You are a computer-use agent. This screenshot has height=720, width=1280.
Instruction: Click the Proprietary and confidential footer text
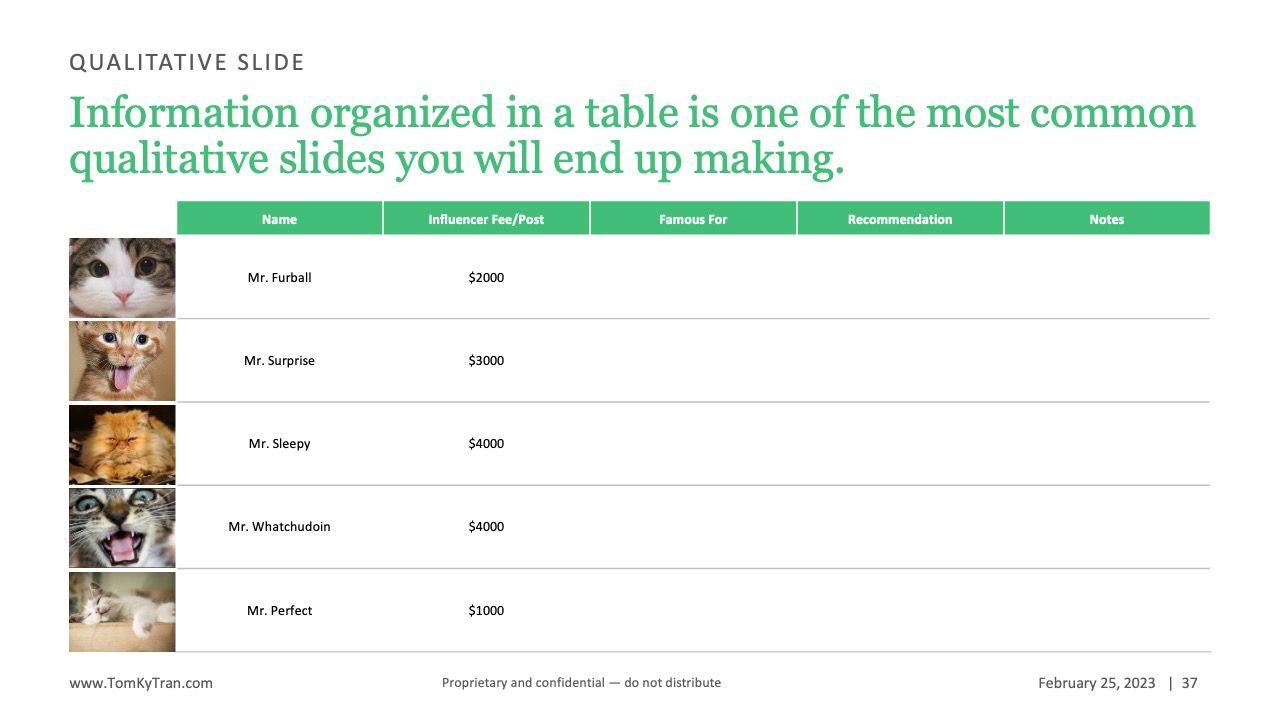coord(581,683)
